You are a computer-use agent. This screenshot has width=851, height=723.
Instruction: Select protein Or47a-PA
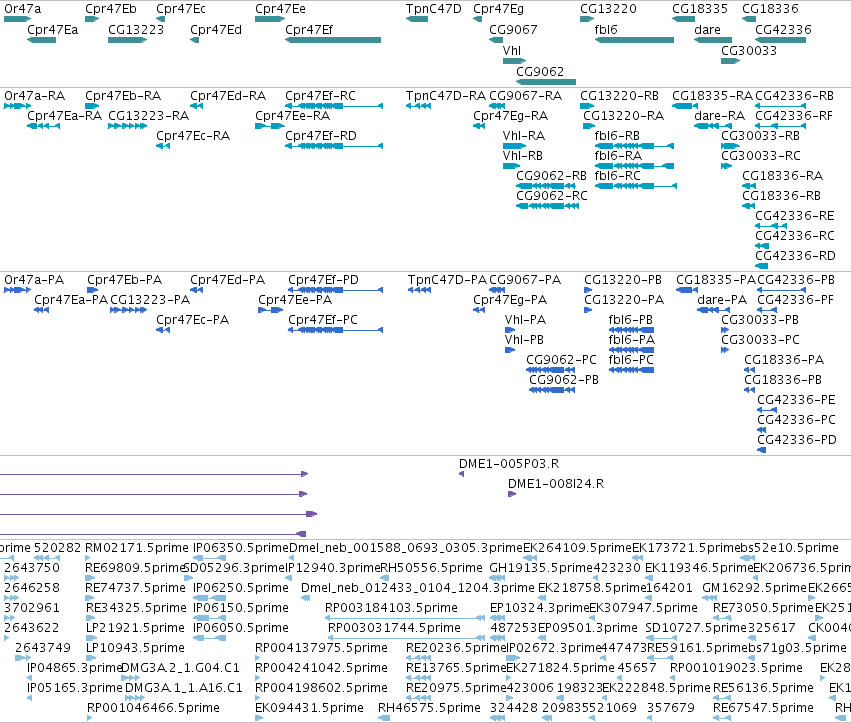point(17,290)
